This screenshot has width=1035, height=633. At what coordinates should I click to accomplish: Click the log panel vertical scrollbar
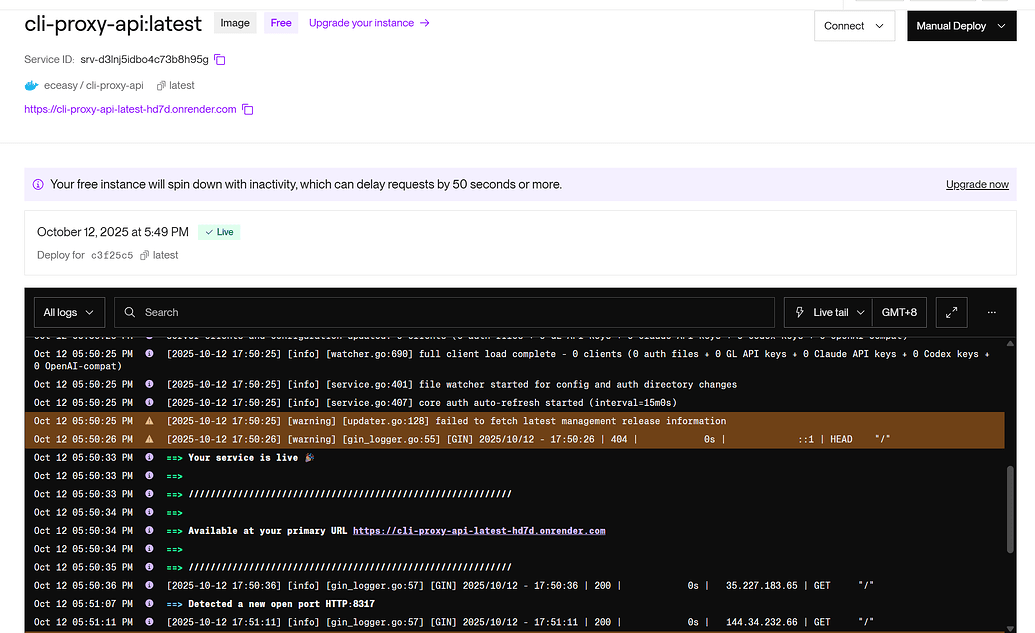[1010, 510]
